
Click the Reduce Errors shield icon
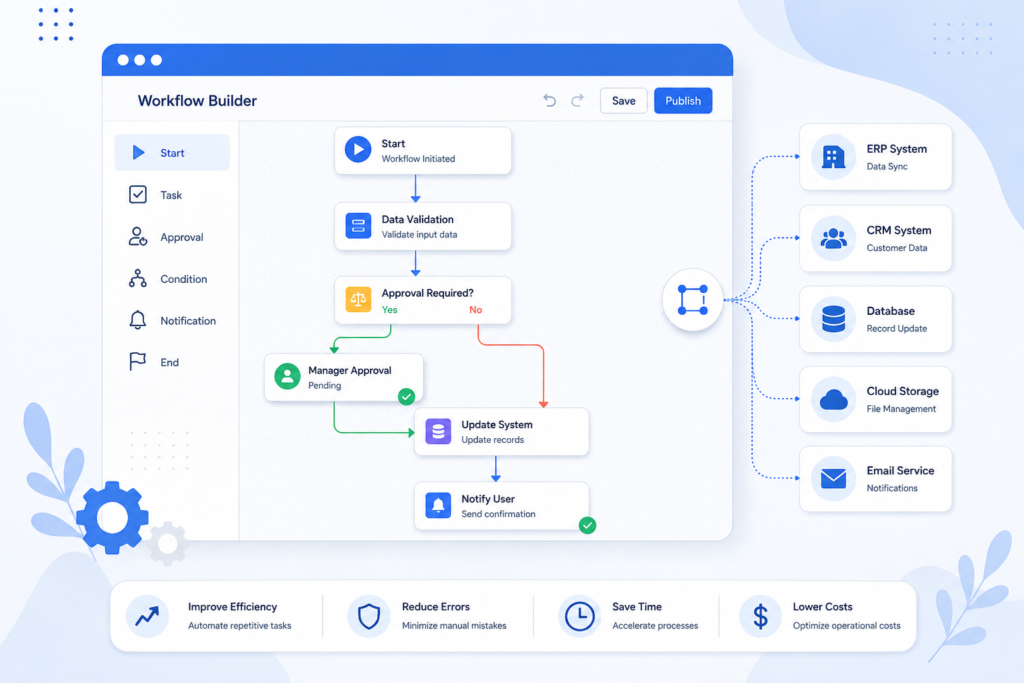369,616
